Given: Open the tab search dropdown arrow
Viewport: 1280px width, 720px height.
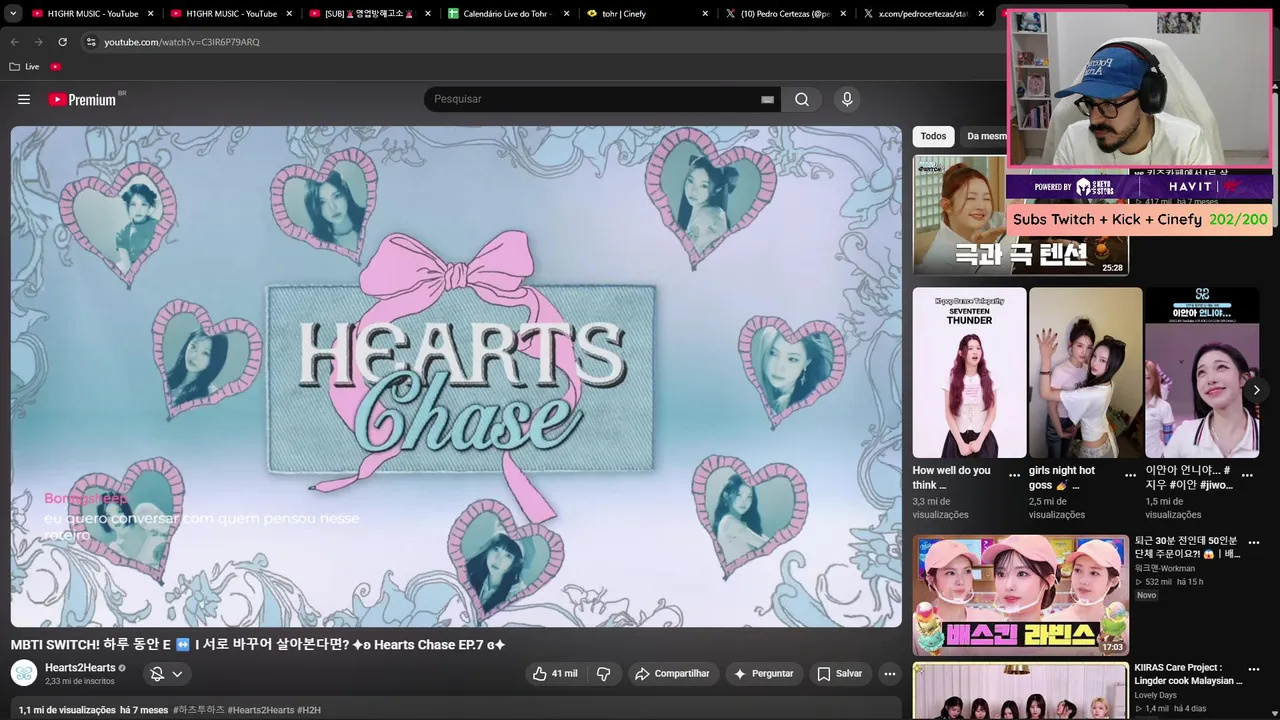Looking at the screenshot, I should [x=13, y=14].
